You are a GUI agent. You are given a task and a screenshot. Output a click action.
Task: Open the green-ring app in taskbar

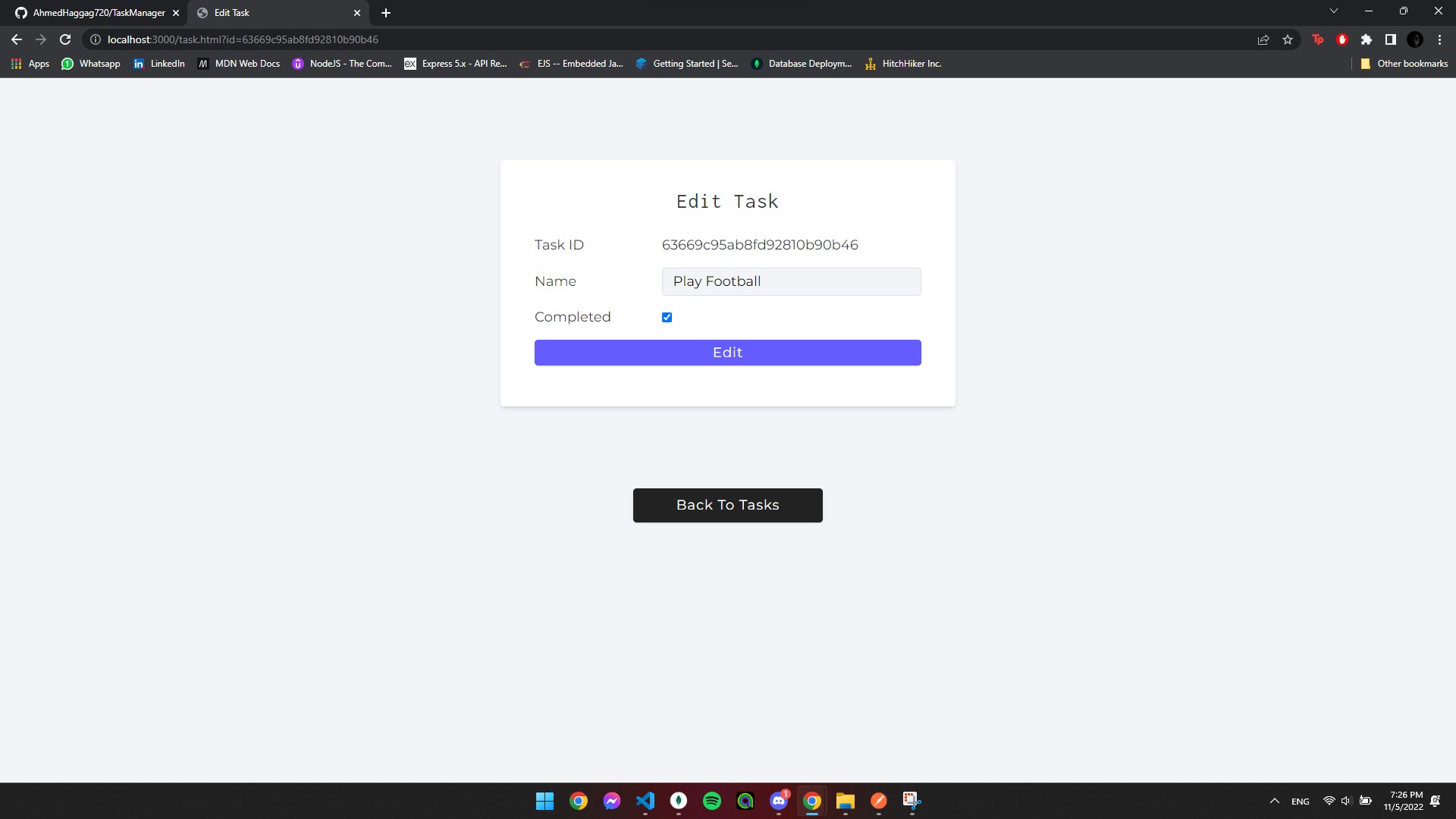point(745,801)
